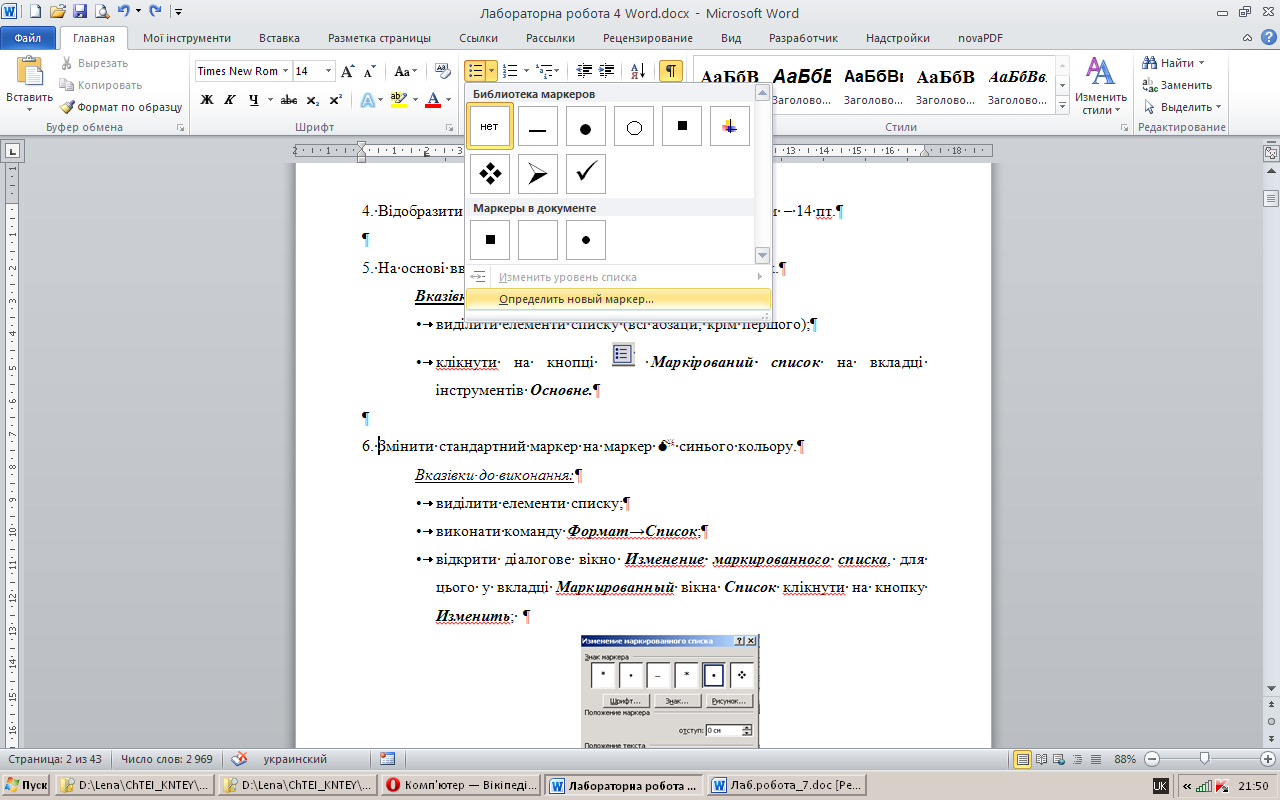The image size is (1280, 800).
Task: Open the Change Case (Aa) dropdown
Action: (405, 71)
